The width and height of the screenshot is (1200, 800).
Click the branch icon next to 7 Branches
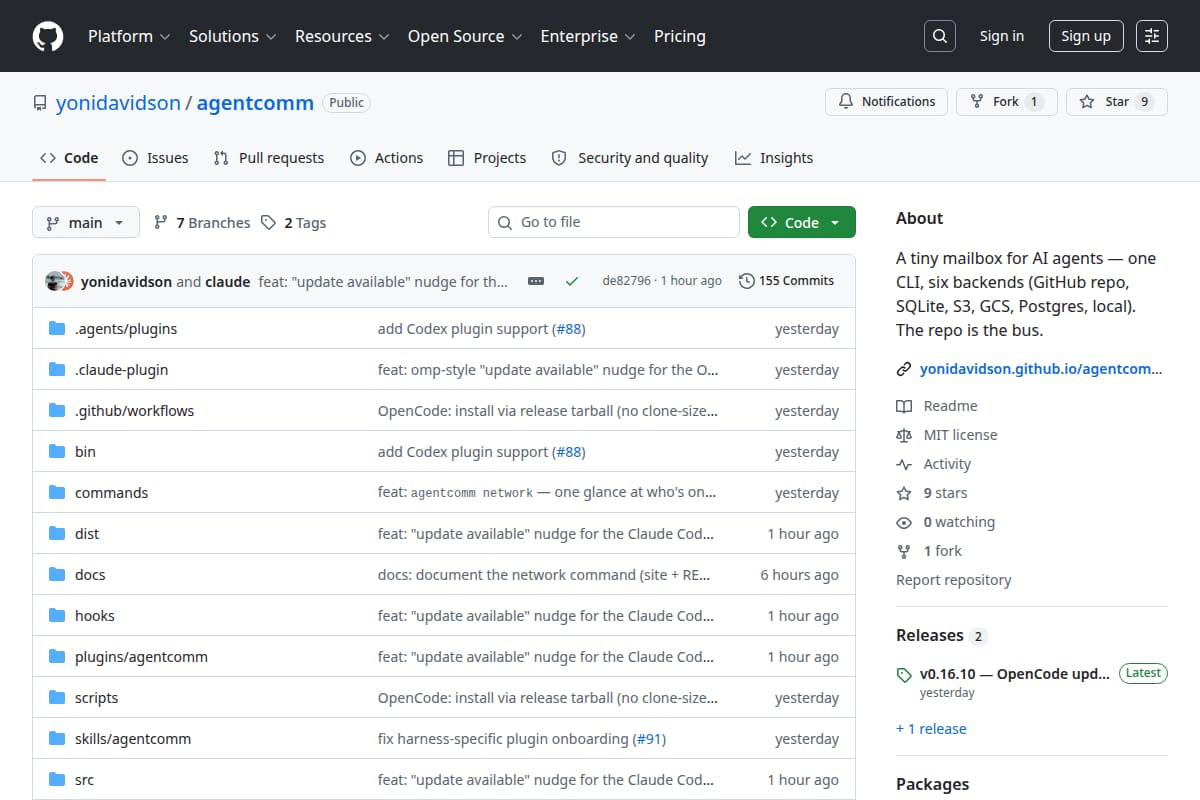[160, 223]
